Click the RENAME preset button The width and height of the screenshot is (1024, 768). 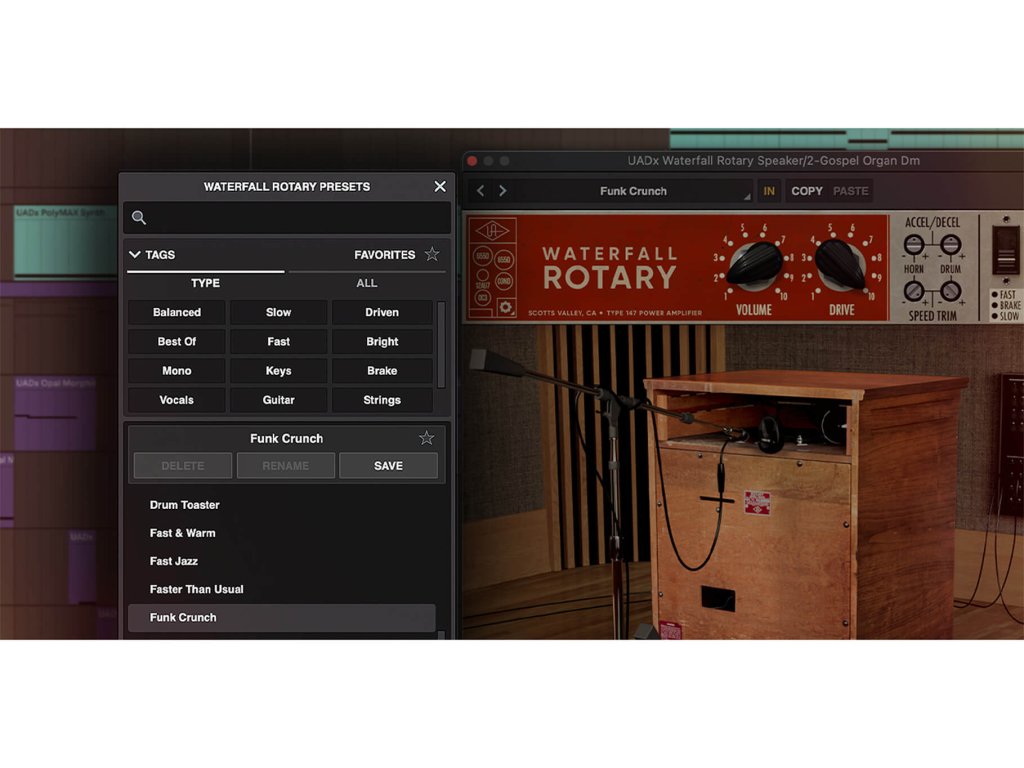click(x=285, y=466)
